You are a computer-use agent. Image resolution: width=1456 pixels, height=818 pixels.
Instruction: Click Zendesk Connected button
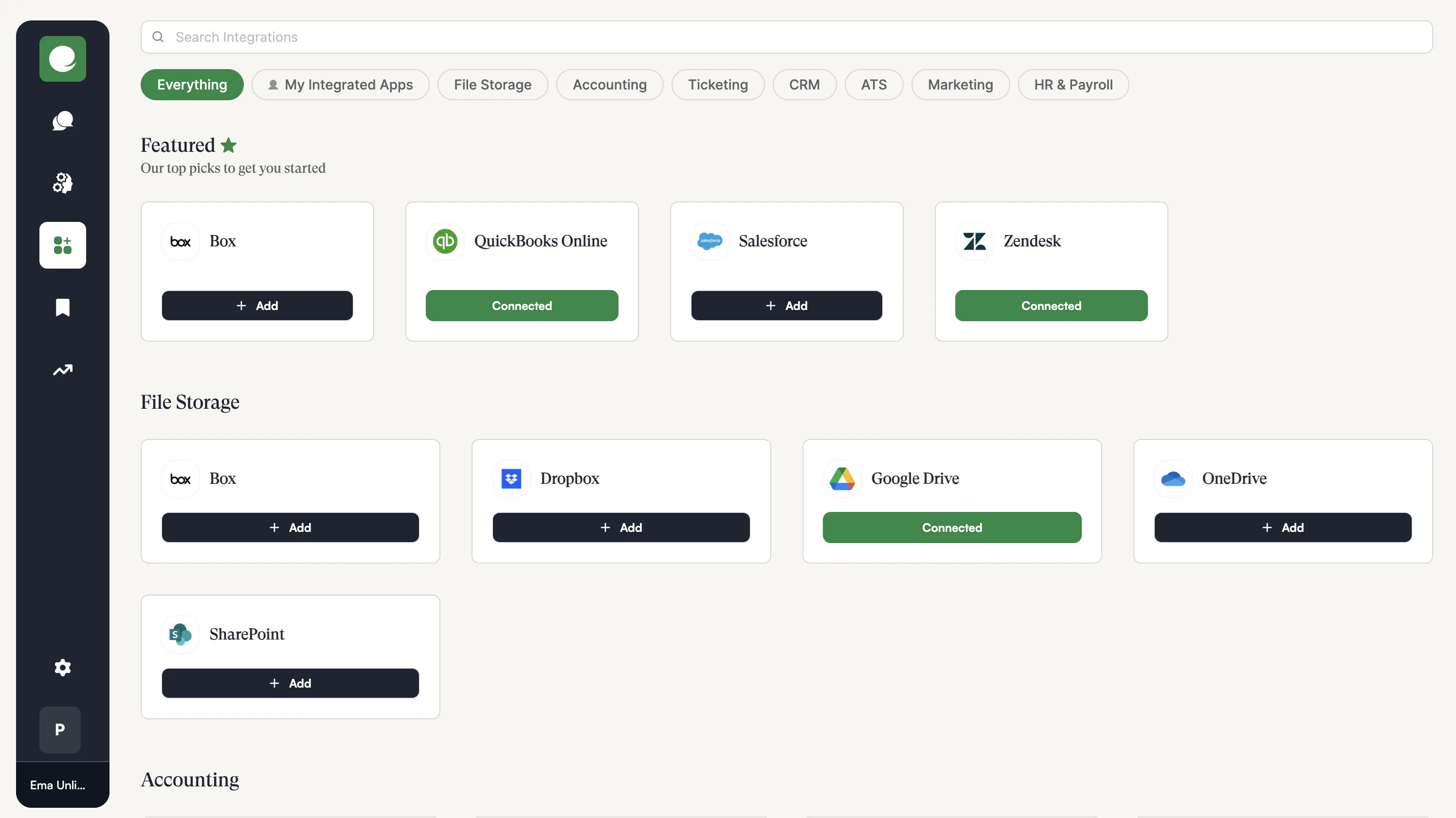pos(1051,306)
